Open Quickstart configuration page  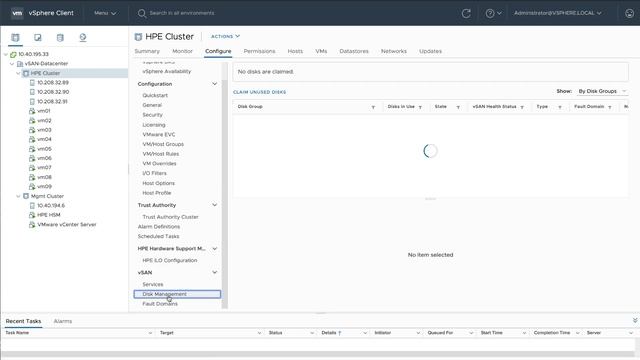155,95
